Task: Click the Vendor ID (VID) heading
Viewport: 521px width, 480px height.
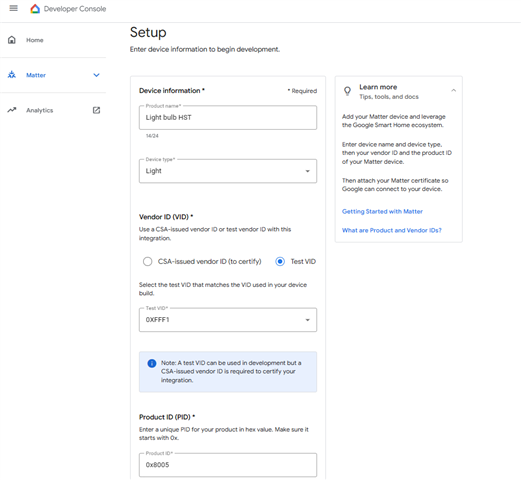Action: coord(166,217)
